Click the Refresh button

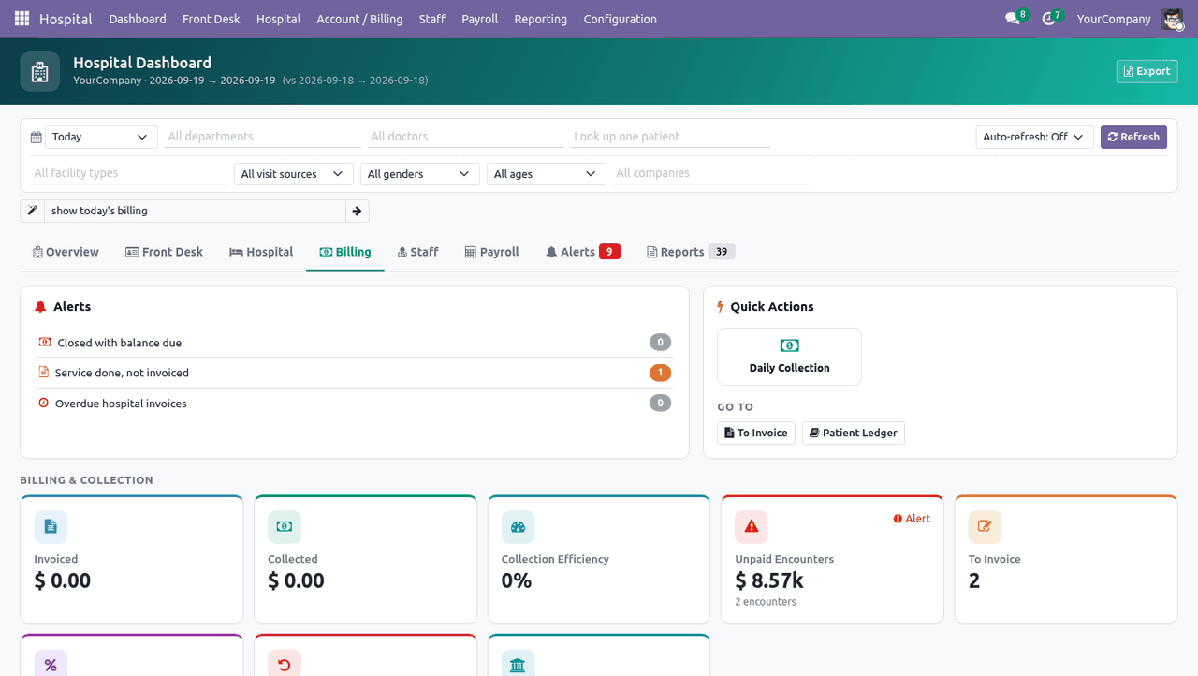(x=1134, y=137)
